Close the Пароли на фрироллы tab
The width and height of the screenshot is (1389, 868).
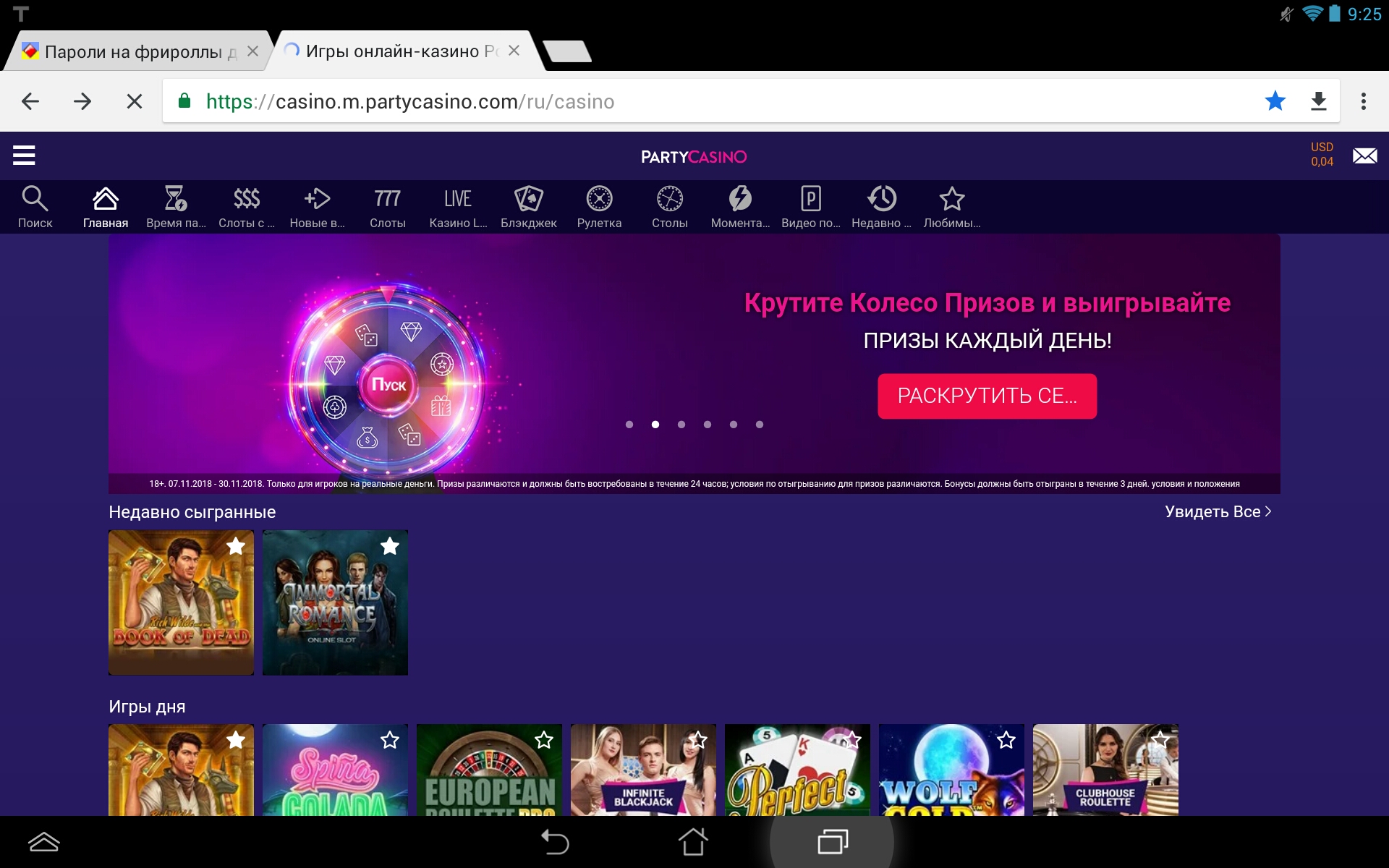pyautogui.click(x=252, y=51)
